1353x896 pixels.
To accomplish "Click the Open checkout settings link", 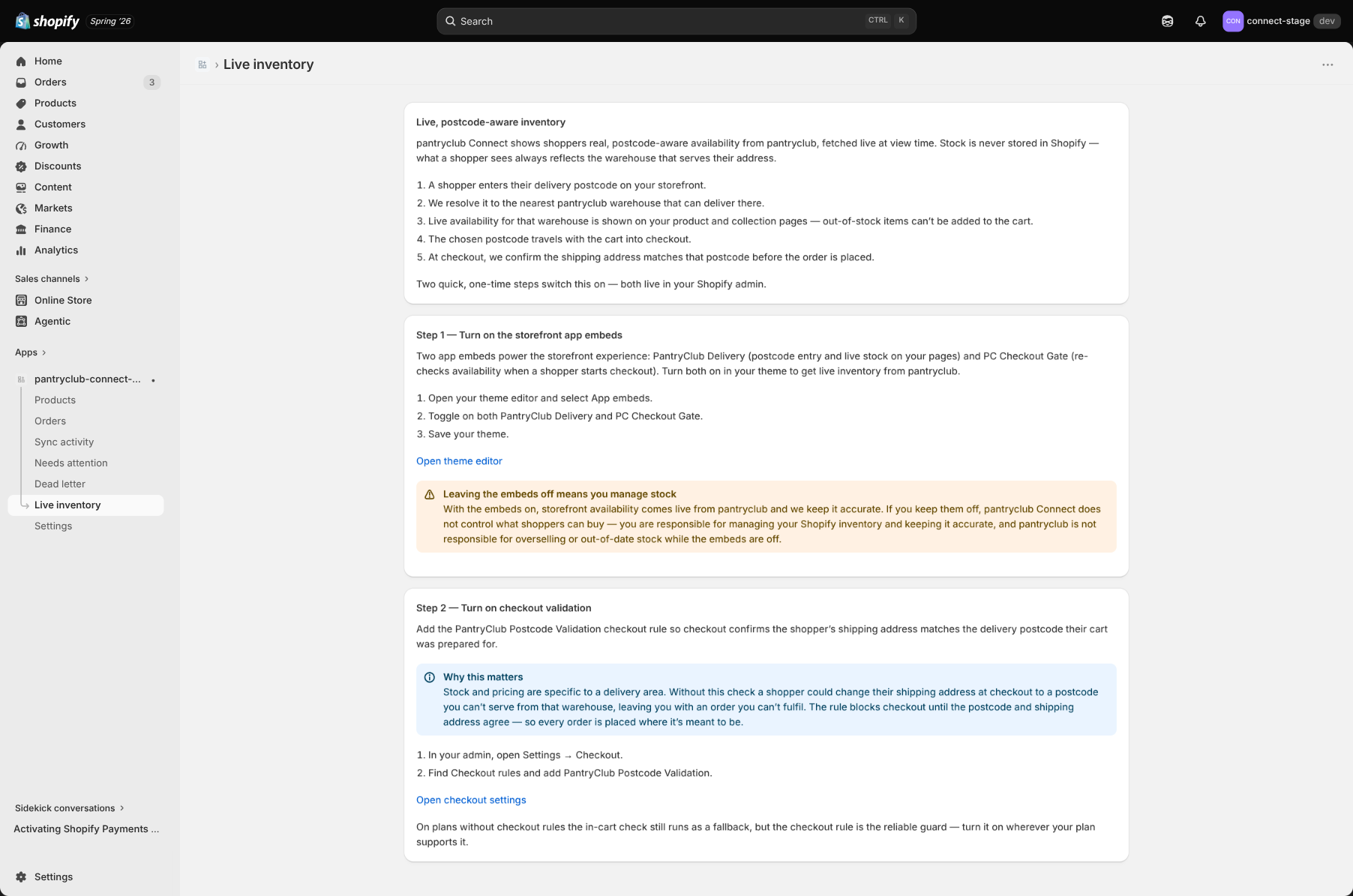I will click(471, 801).
